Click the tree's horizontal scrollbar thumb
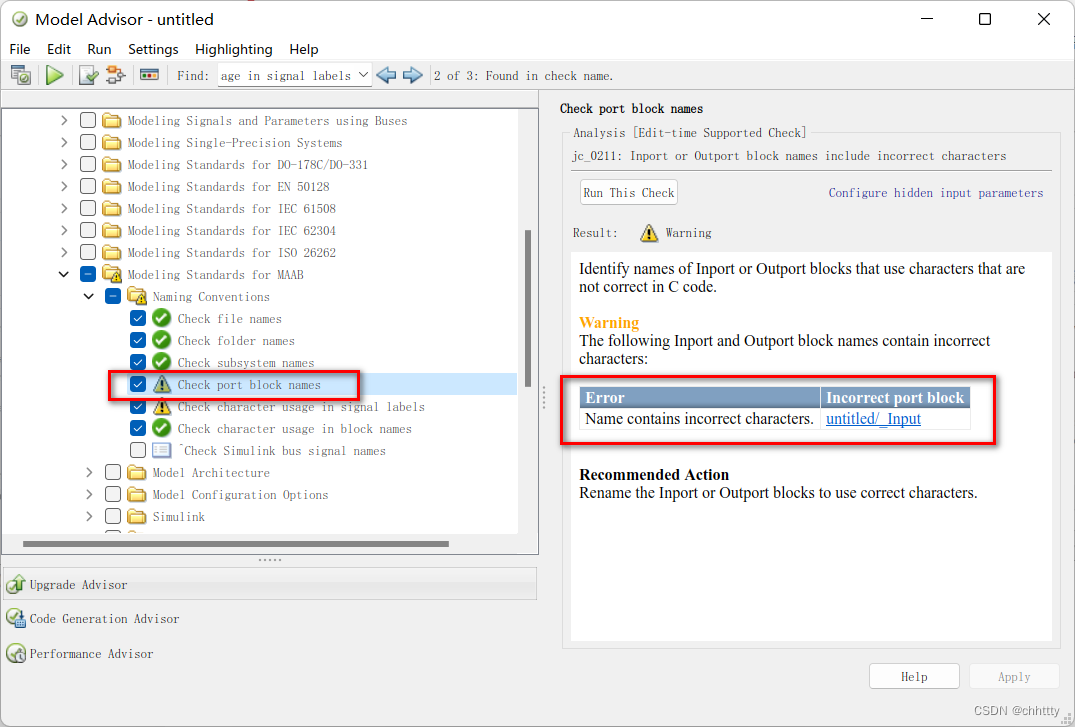 pyautogui.click(x=236, y=544)
